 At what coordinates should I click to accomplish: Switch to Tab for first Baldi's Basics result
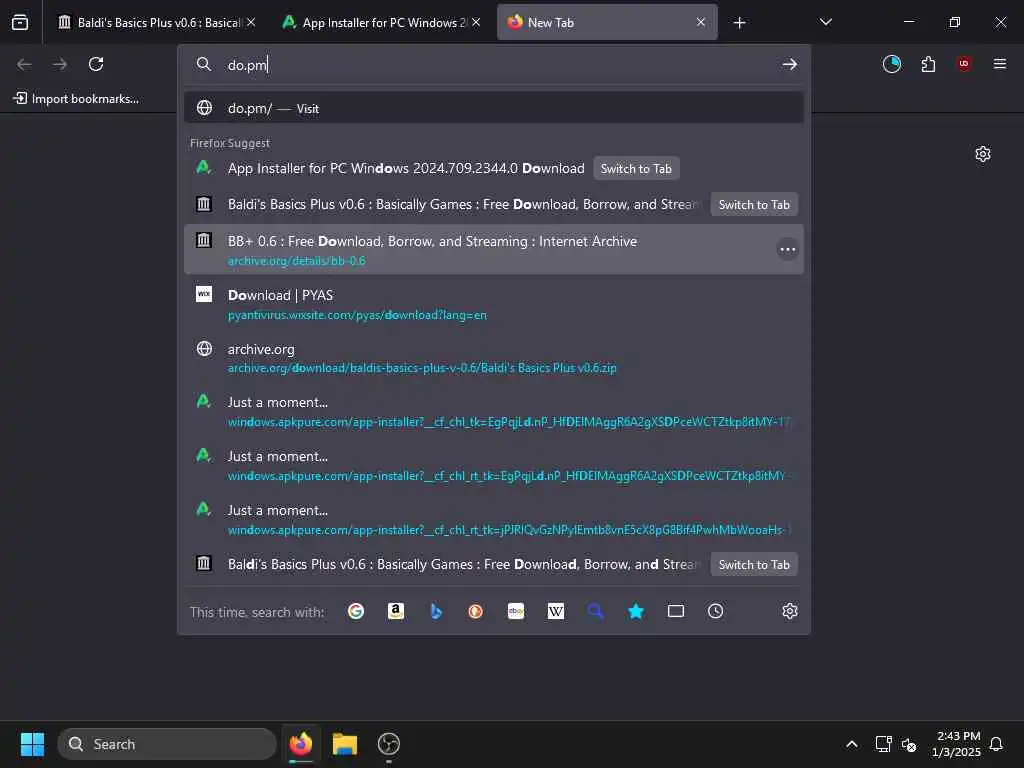click(754, 204)
